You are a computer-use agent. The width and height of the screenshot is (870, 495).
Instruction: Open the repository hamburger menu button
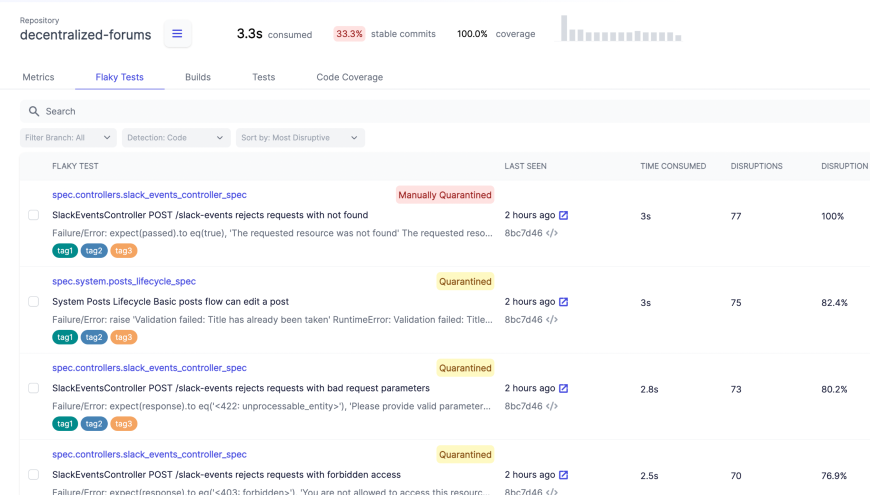coord(177,34)
